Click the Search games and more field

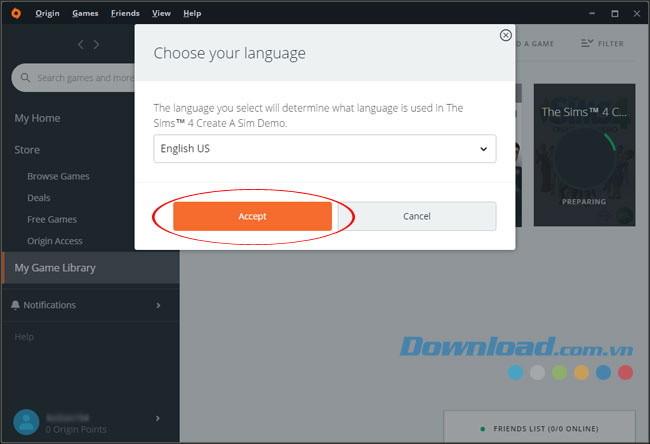point(74,78)
